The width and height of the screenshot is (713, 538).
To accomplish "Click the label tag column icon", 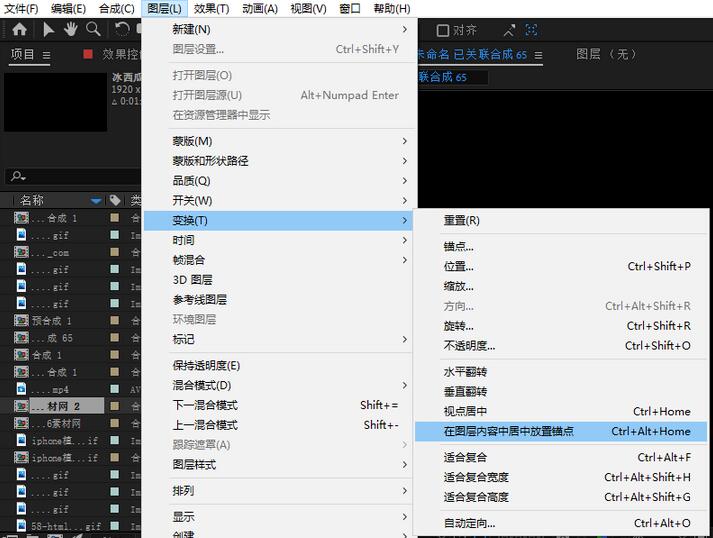I will 115,200.
